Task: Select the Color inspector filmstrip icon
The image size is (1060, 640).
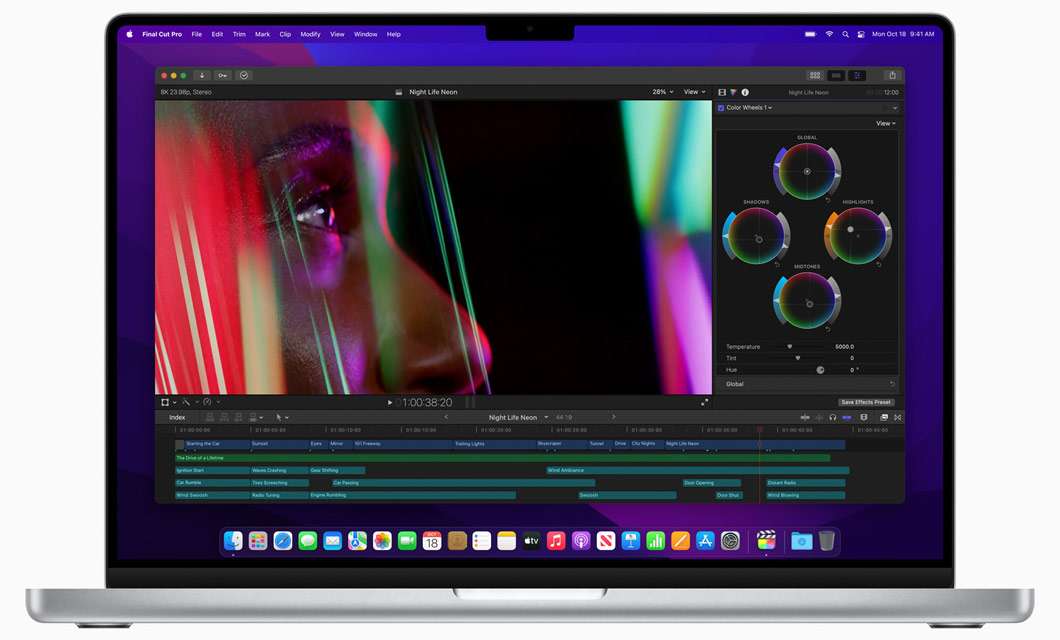Action: pyautogui.click(x=733, y=91)
